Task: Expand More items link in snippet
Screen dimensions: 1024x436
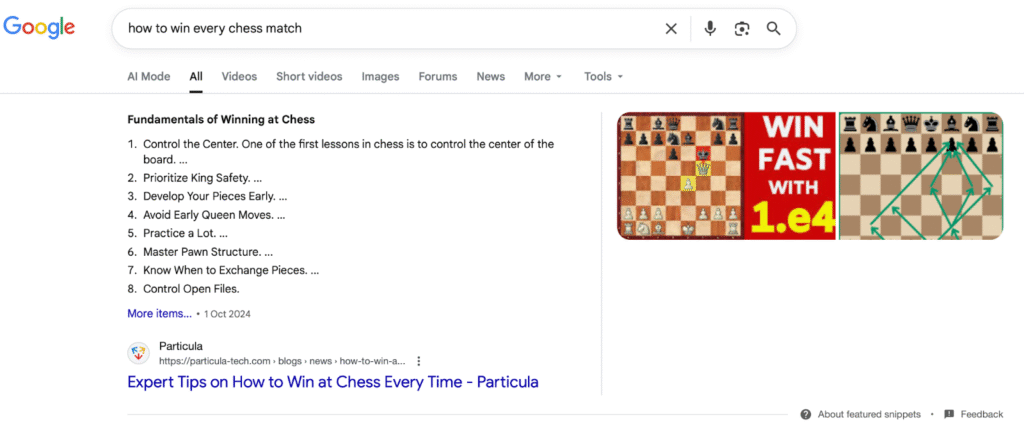Action: pyautogui.click(x=159, y=313)
